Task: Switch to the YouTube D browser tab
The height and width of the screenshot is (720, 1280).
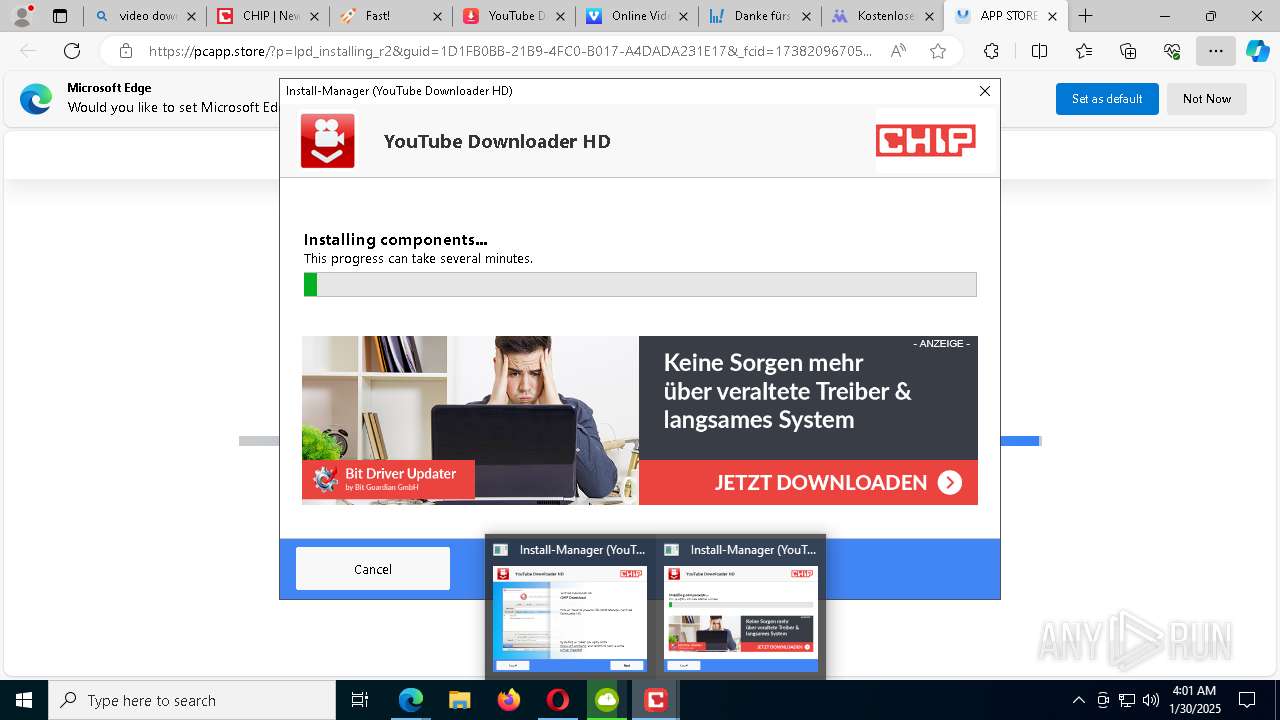Action: point(514,16)
